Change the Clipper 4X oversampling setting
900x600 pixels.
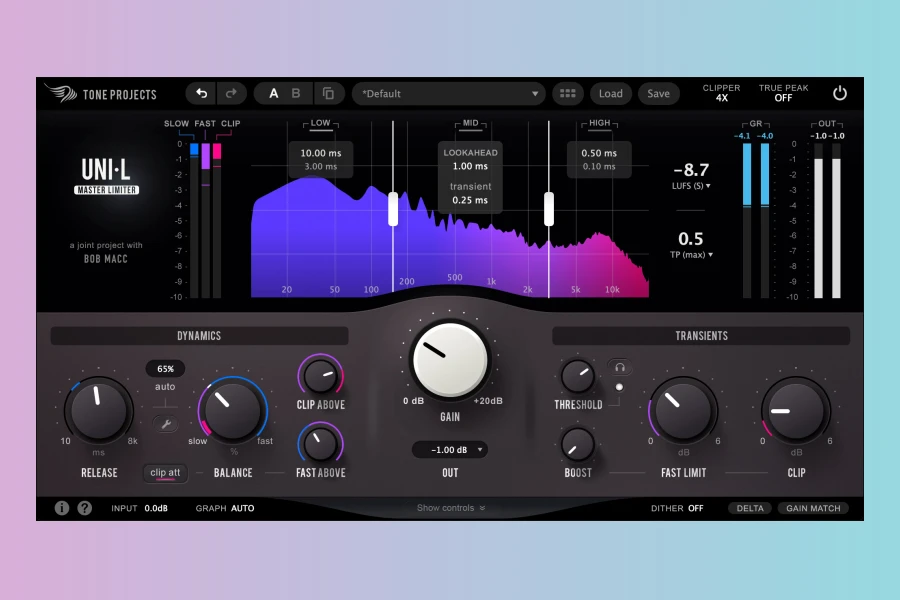coord(721,93)
